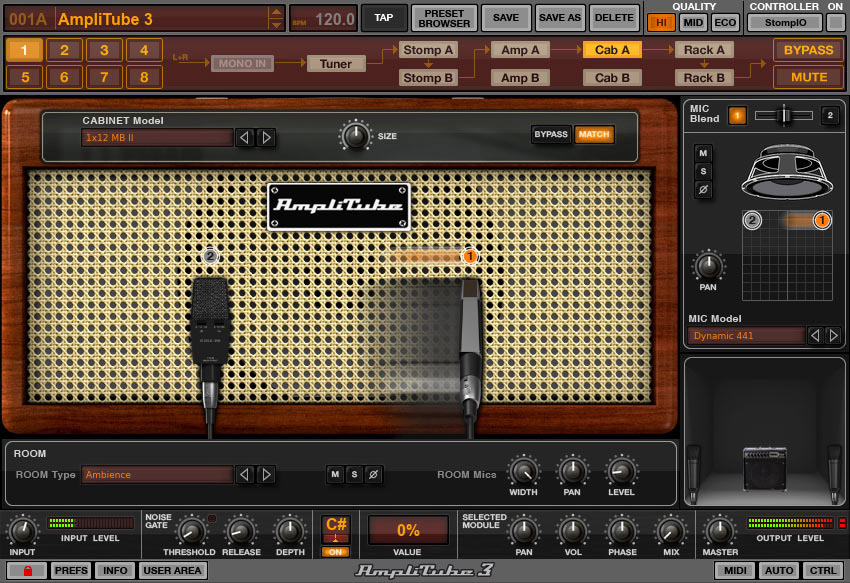Screen dimensions: 850x583
Task: Click the selected module MIX knob
Action: (x=671, y=531)
